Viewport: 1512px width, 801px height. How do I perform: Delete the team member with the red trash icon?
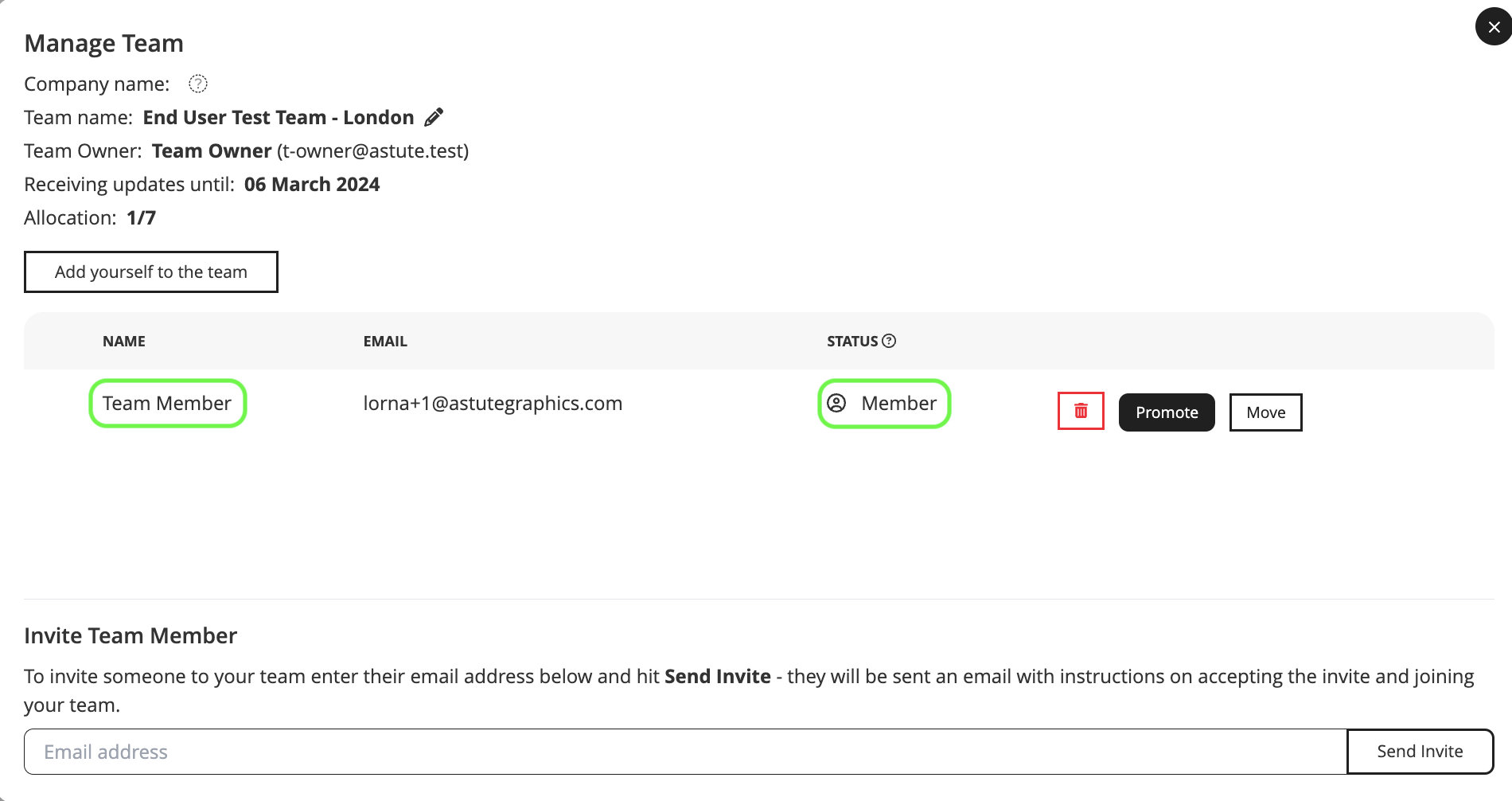coord(1081,411)
